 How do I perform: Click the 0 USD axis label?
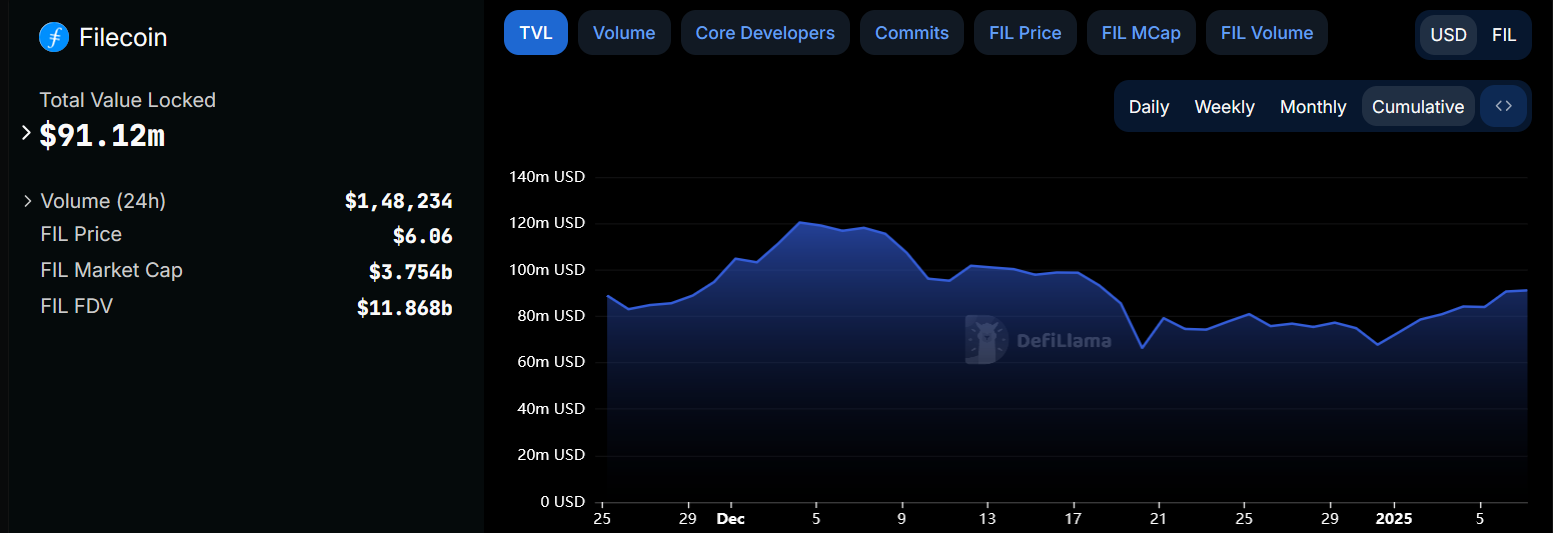(x=563, y=502)
